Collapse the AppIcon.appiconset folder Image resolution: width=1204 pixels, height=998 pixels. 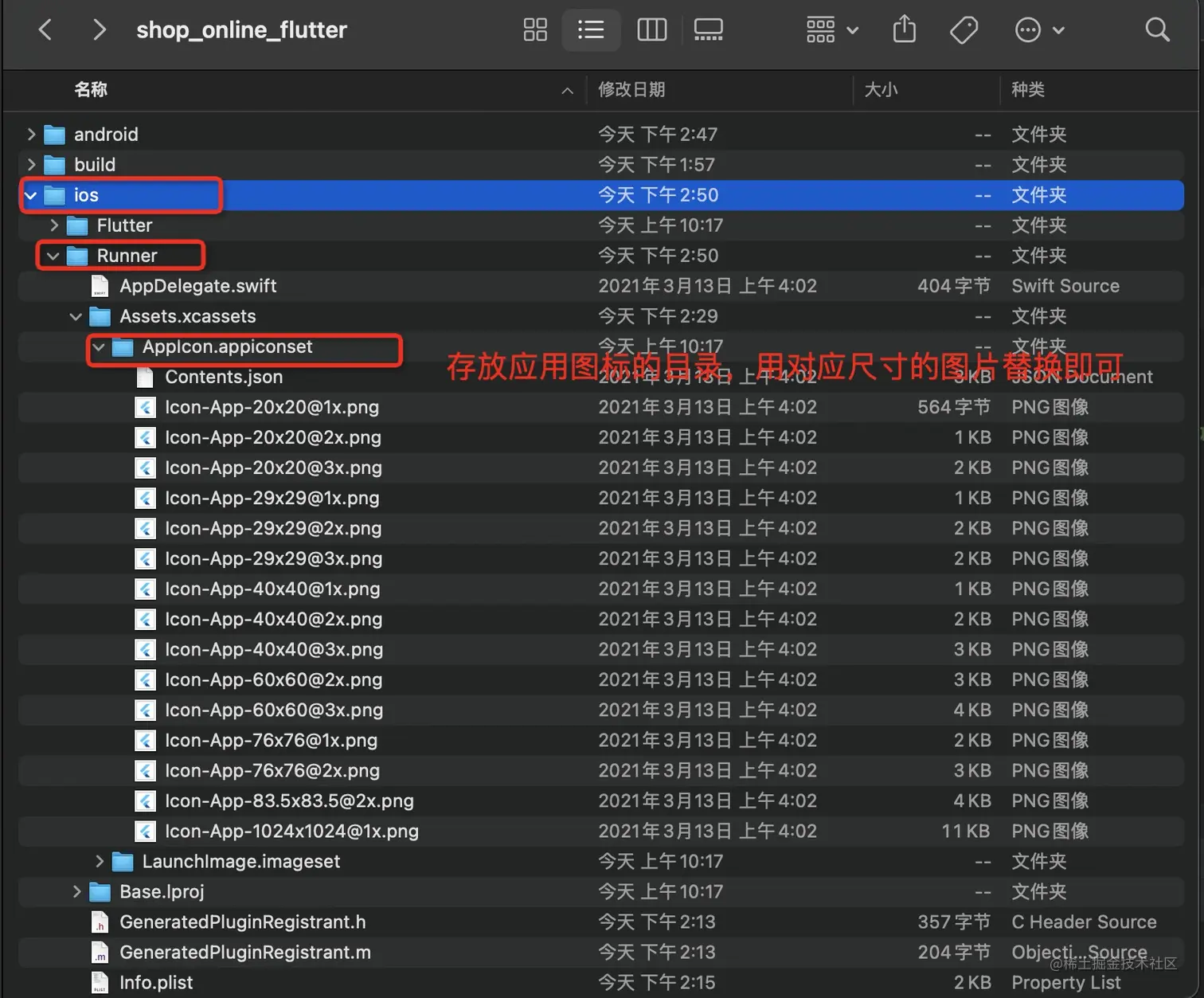click(x=99, y=346)
